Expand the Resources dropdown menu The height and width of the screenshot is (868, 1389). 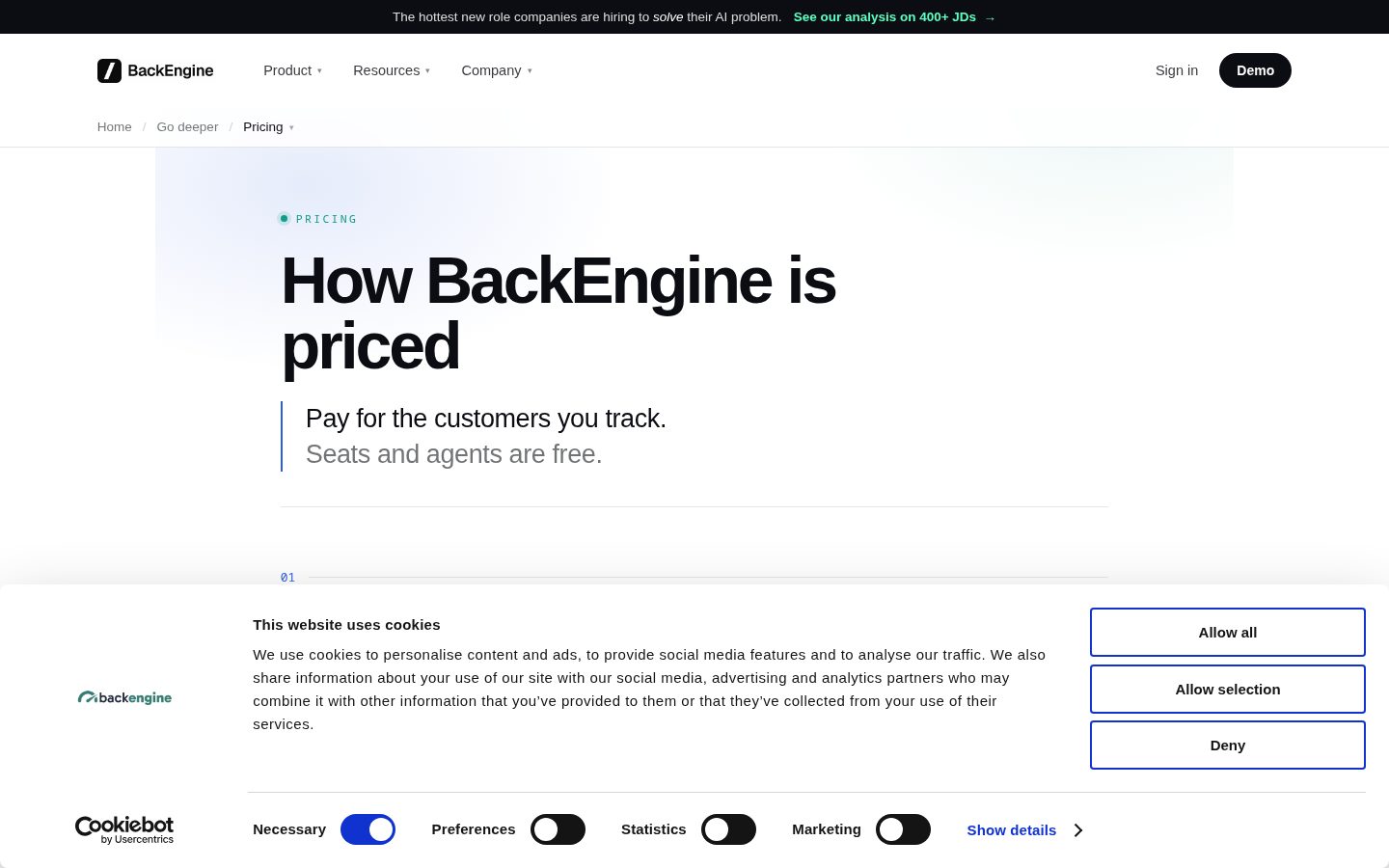coord(392,70)
